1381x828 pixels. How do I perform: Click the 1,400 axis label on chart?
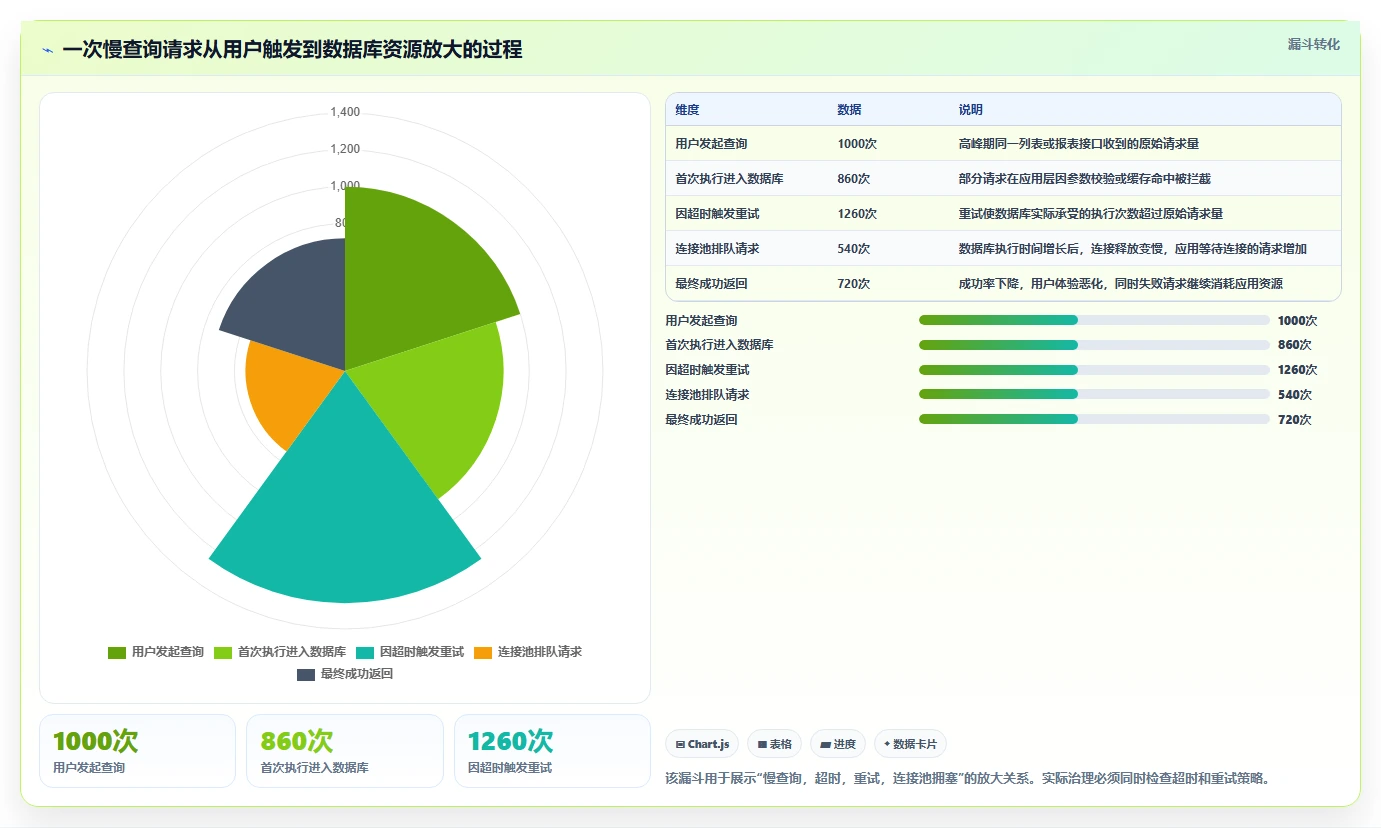click(x=345, y=112)
